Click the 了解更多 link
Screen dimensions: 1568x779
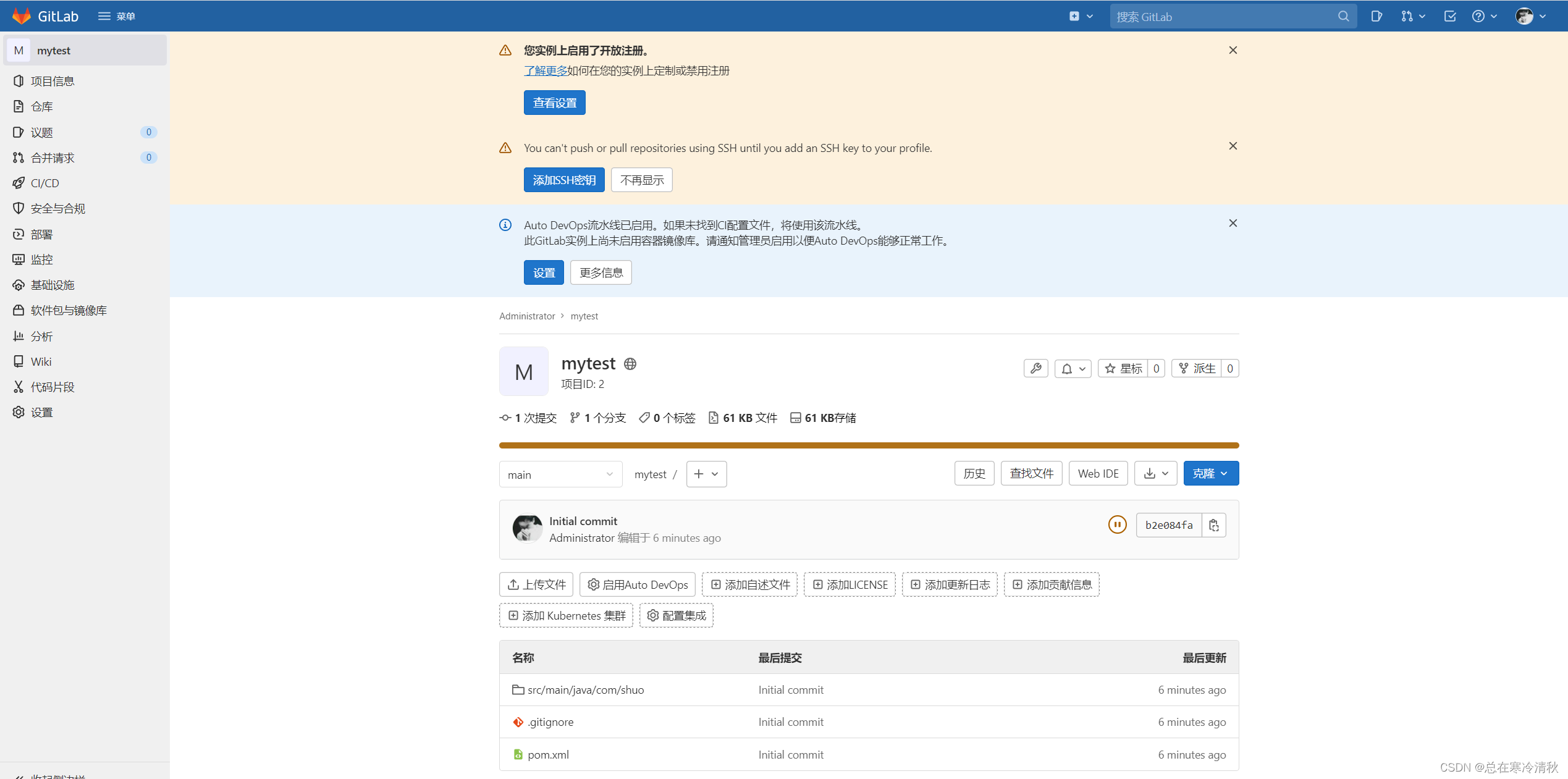pos(546,70)
